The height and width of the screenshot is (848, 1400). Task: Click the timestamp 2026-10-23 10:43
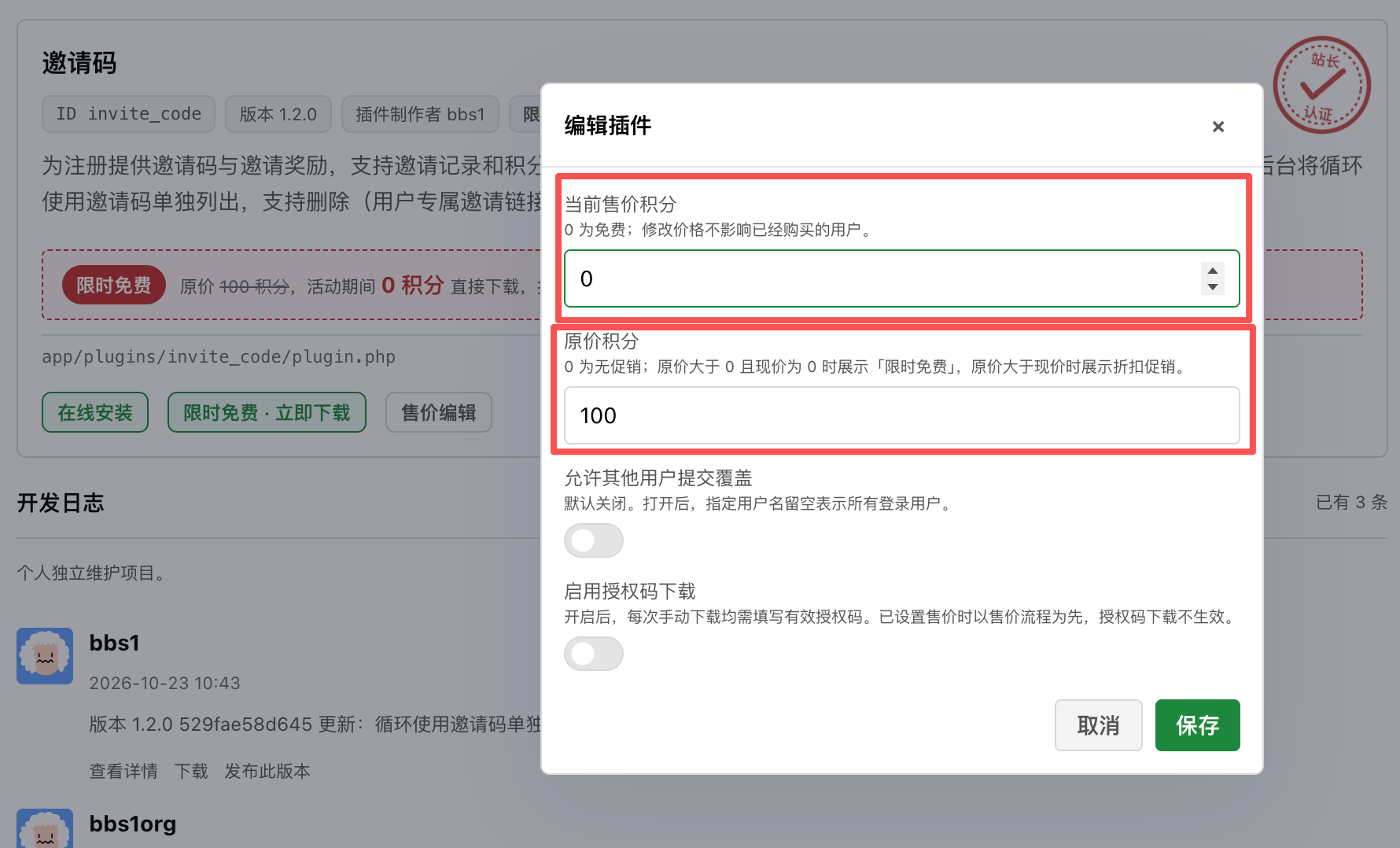[164, 683]
